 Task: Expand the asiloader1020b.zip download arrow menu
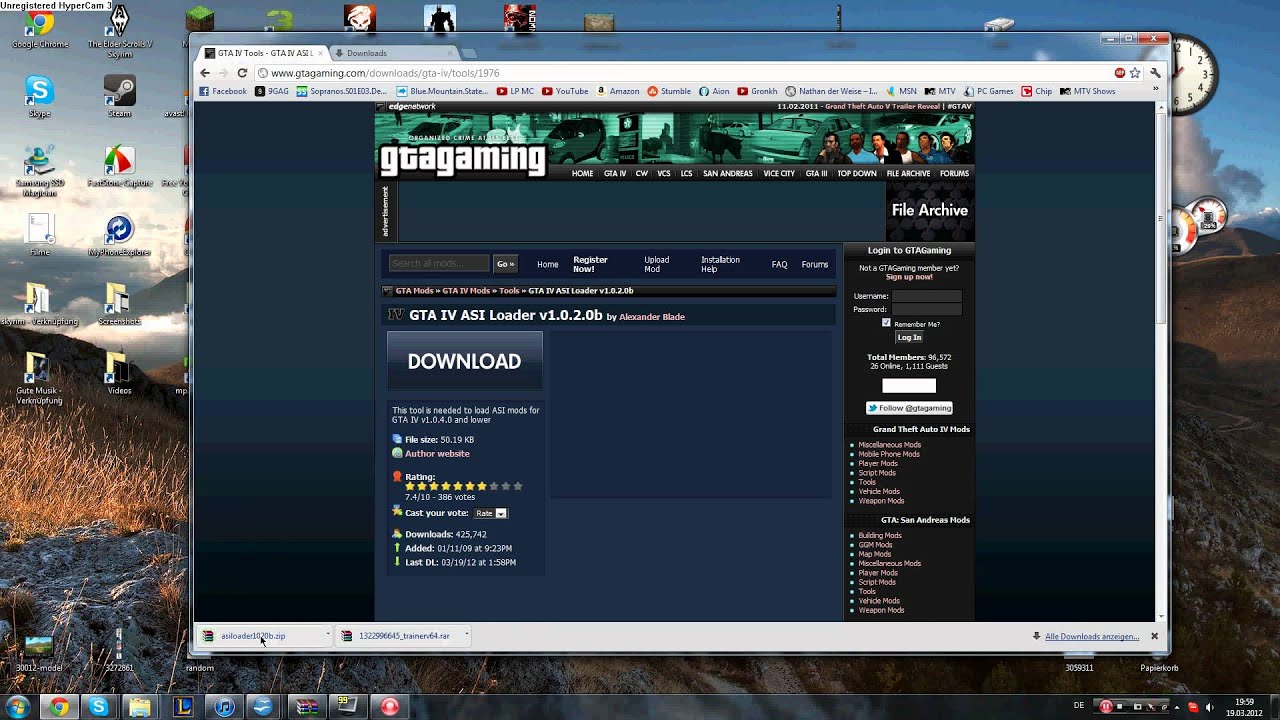point(327,635)
